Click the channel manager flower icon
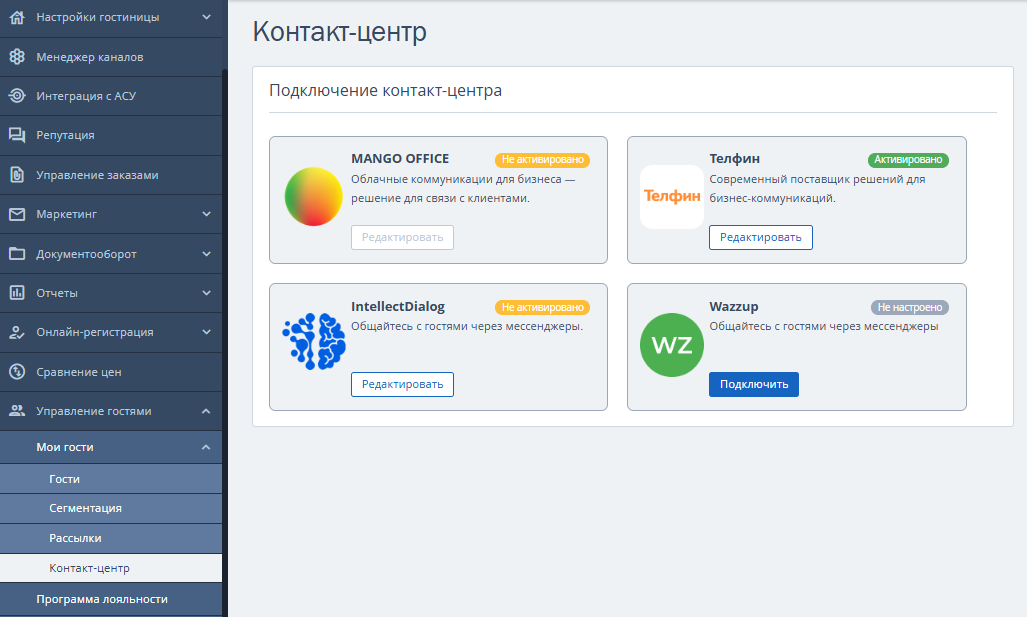 click(x=17, y=57)
